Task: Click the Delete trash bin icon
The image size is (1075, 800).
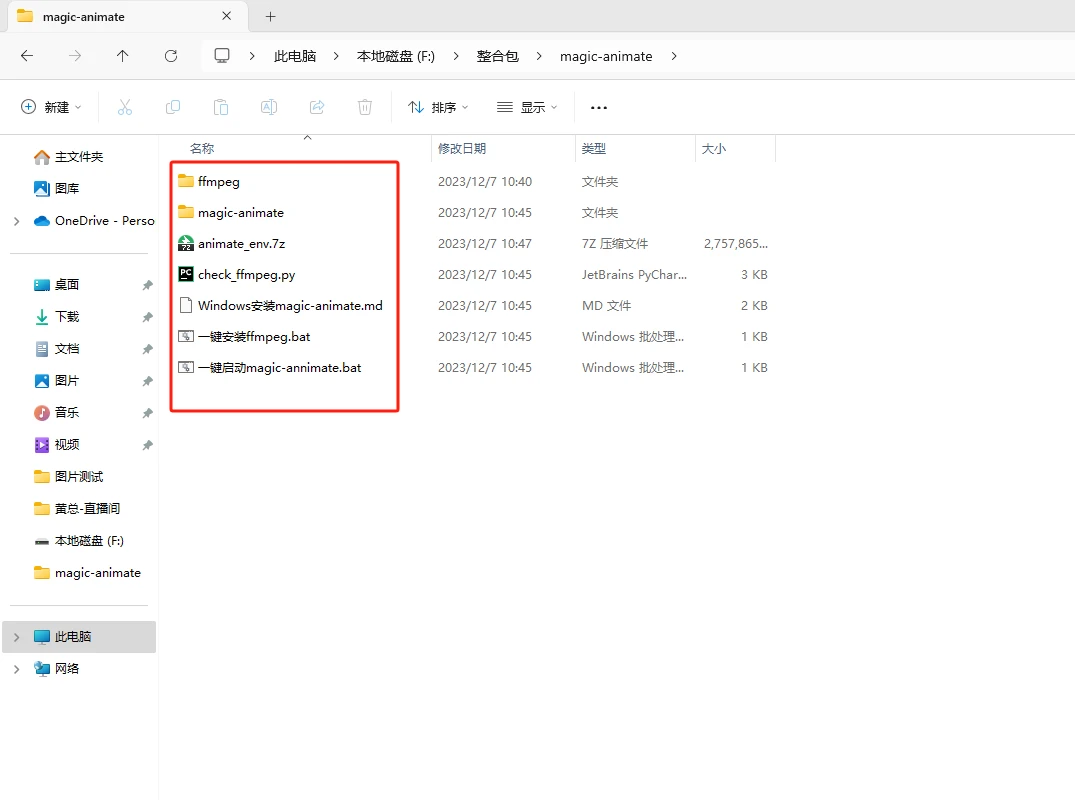Action: point(365,107)
